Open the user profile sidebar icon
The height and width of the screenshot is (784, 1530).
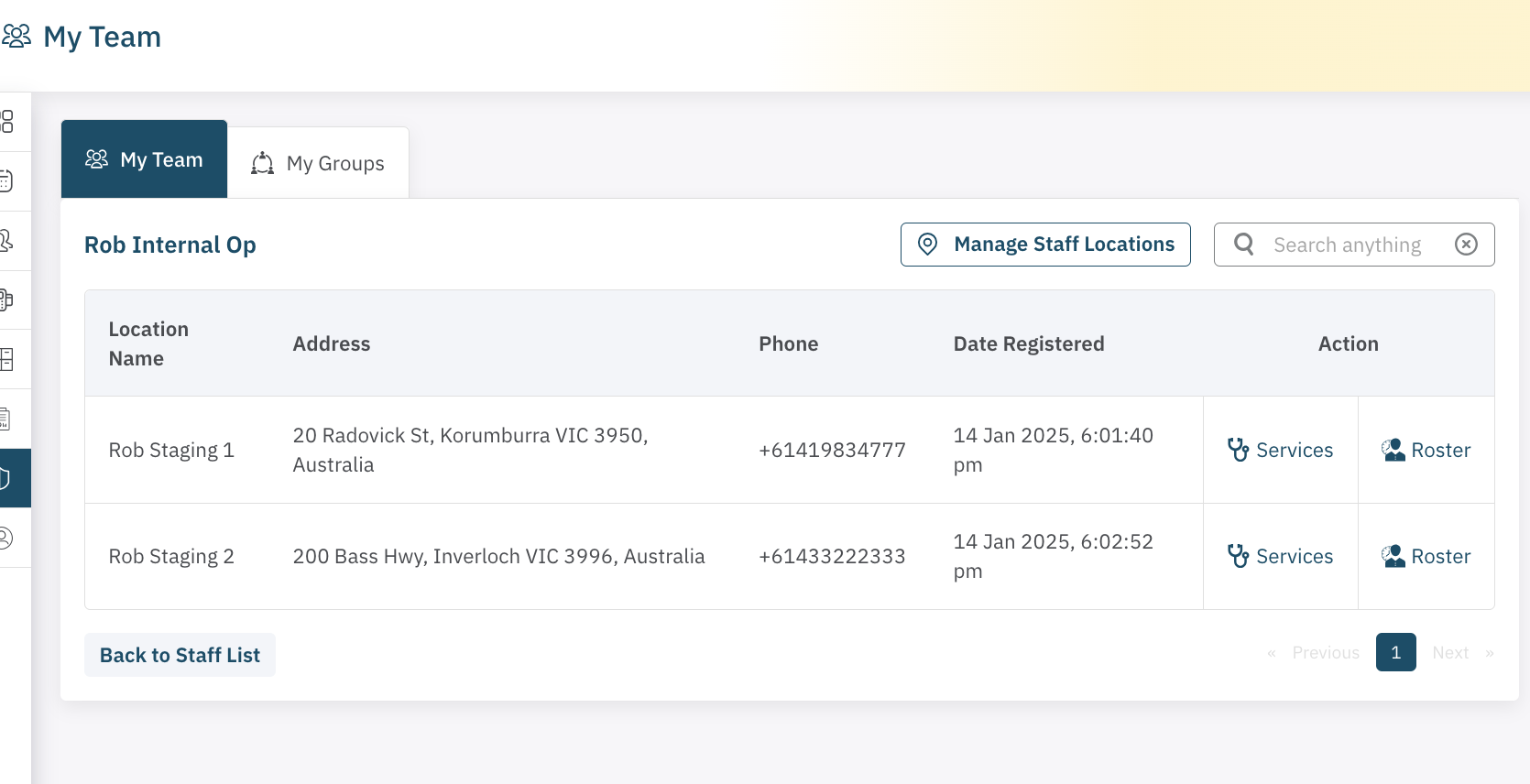5,538
